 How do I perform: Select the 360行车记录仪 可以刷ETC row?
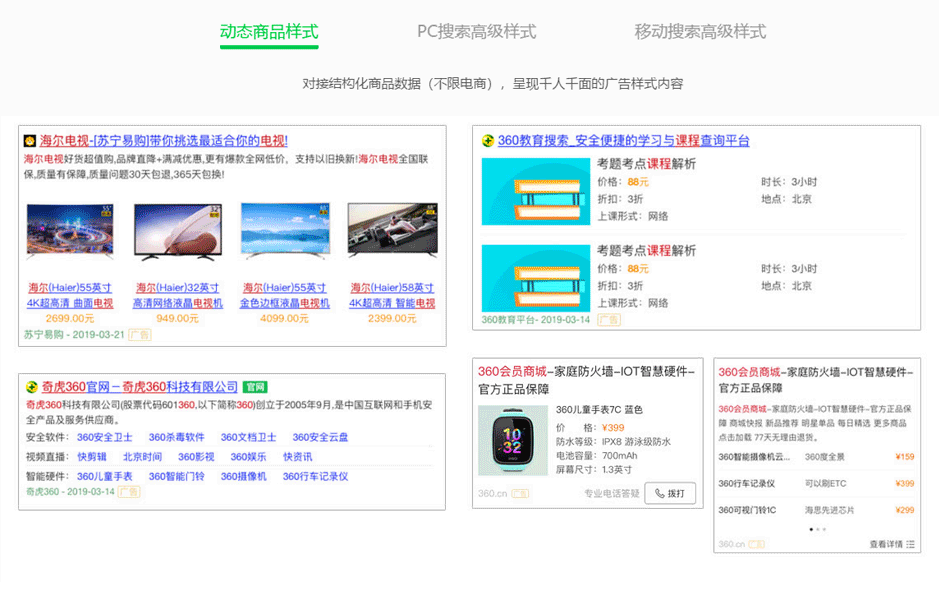[x=816, y=484]
